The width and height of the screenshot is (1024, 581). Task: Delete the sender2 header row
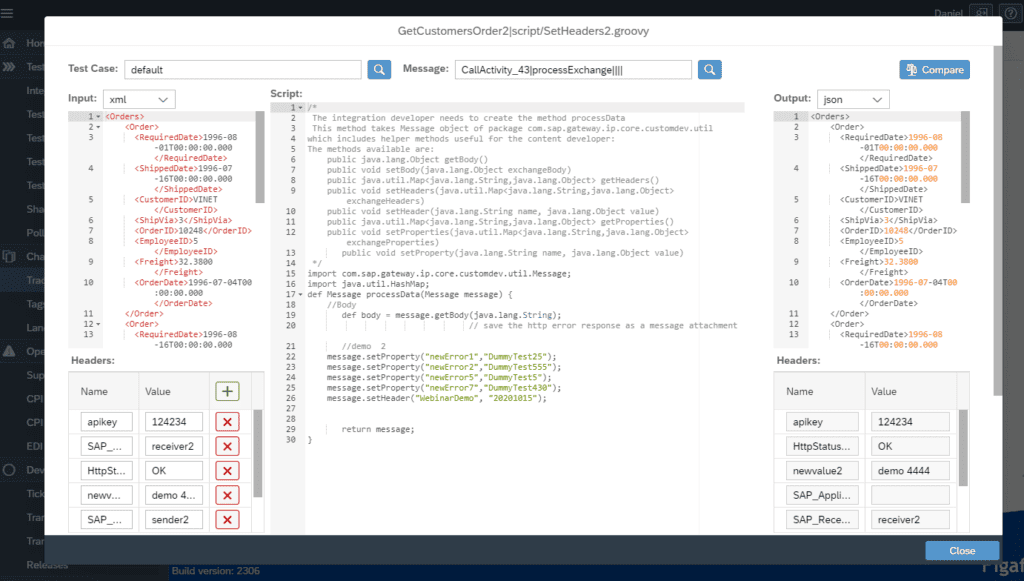[x=227, y=520]
